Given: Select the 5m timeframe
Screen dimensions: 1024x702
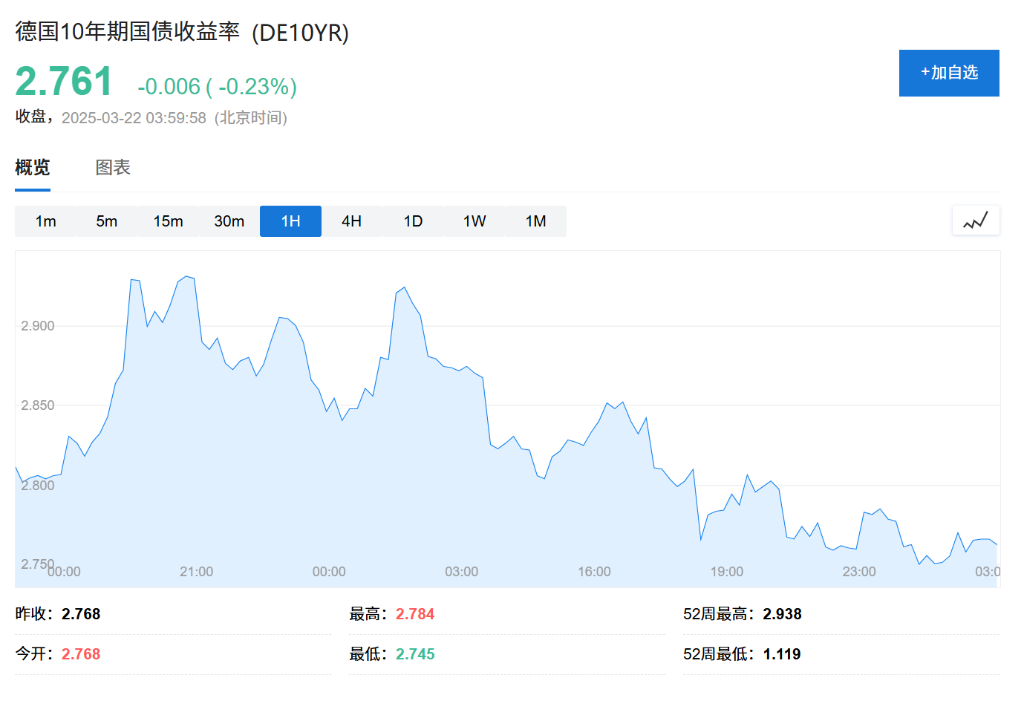Looking at the screenshot, I should 106,221.
